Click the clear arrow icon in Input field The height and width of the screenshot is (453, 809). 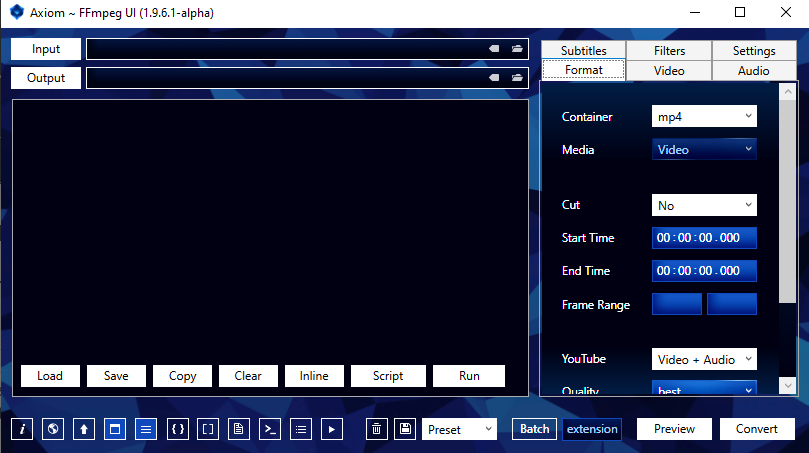click(x=494, y=49)
